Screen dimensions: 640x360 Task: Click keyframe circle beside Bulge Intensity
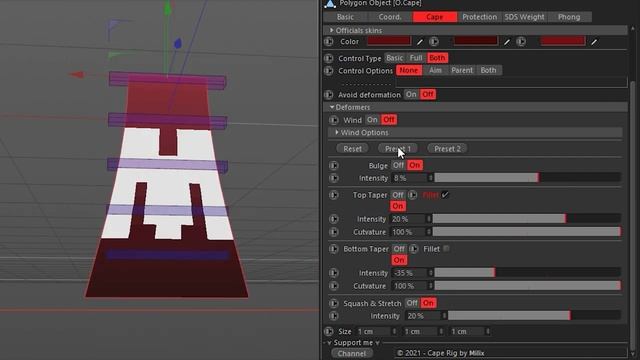click(x=334, y=178)
